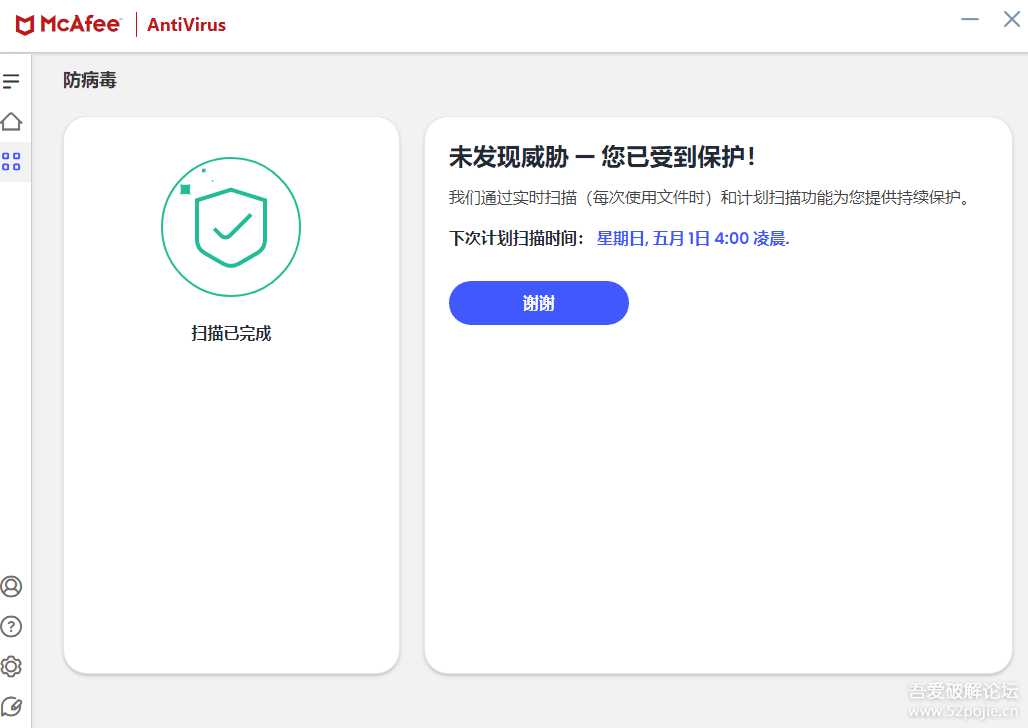Viewport: 1028px width, 728px height.
Task: Select the 防病毒 page heading
Action: pyautogui.click(x=89, y=80)
